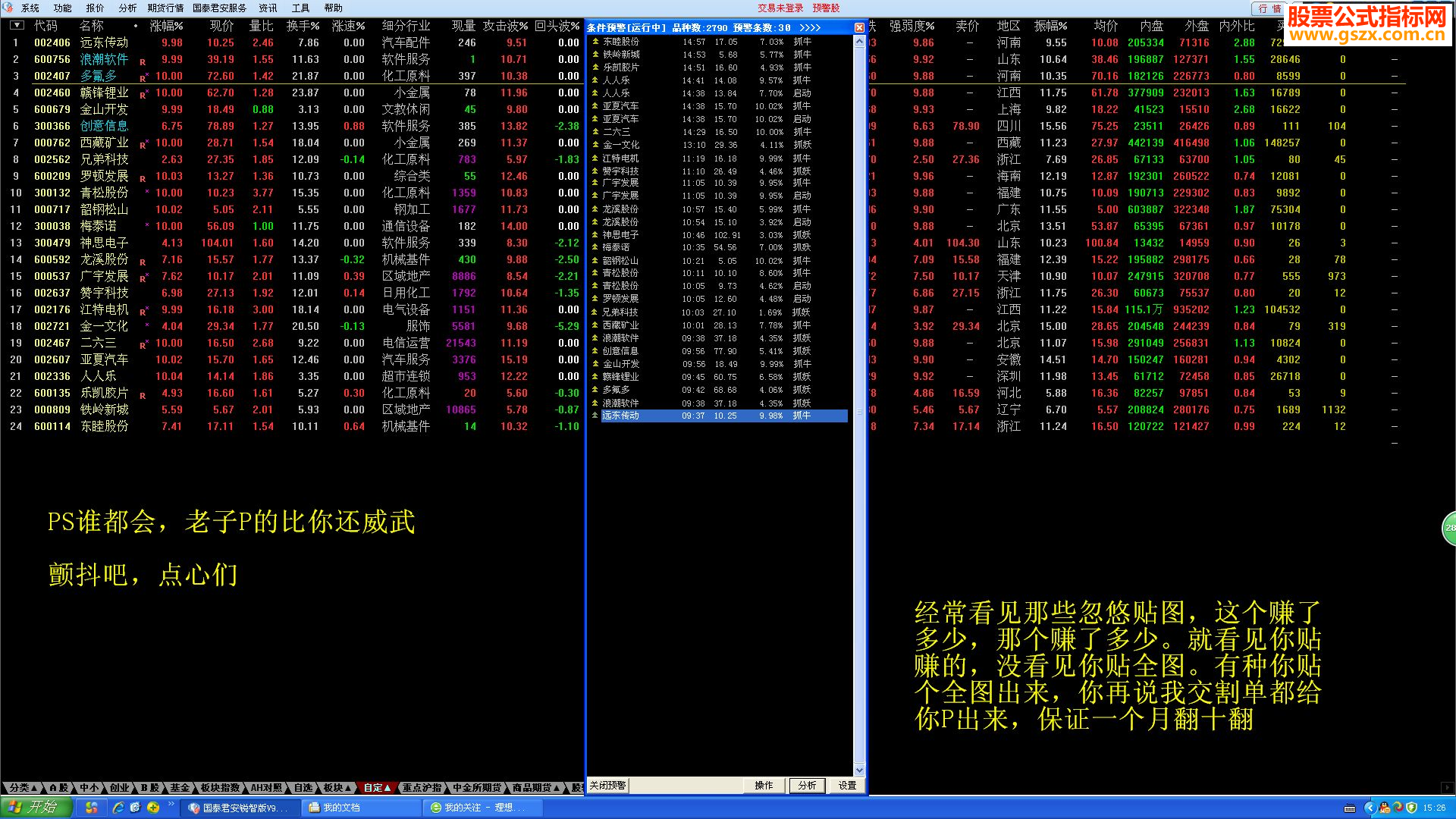
Task: Select stock row 002406 远东传动
Action: 292,42
